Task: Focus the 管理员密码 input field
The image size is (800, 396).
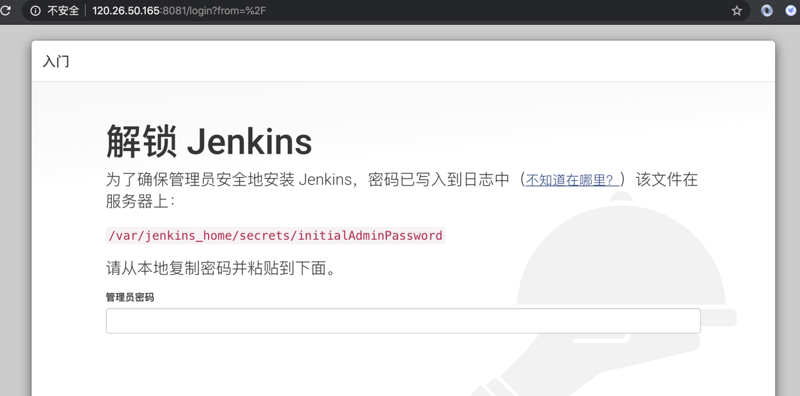Action: (x=403, y=321)
